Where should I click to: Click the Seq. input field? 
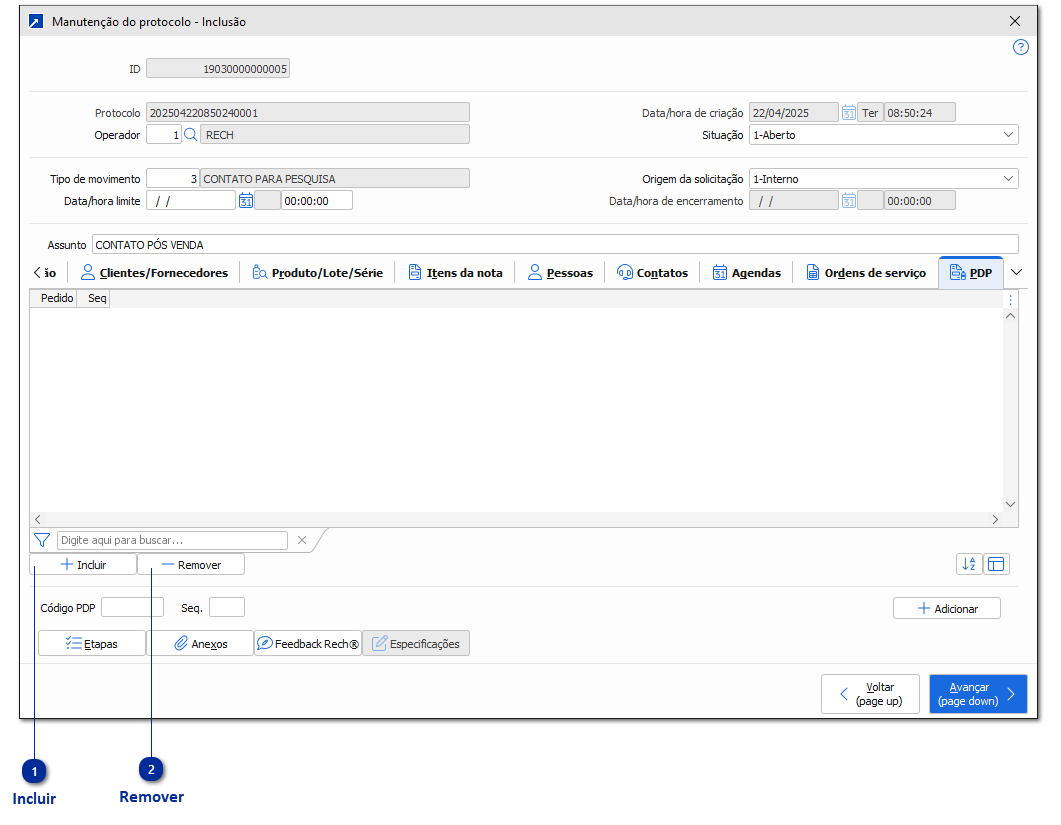pyautogui.click(x=227, y=608)
